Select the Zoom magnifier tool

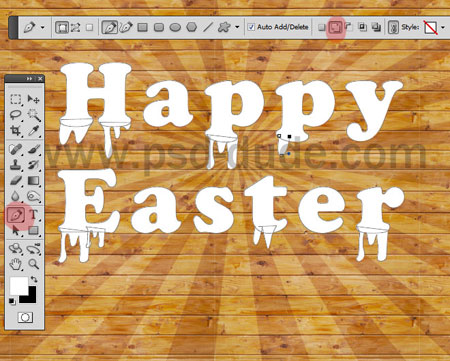pyautogui.click(x=33, y=264)
